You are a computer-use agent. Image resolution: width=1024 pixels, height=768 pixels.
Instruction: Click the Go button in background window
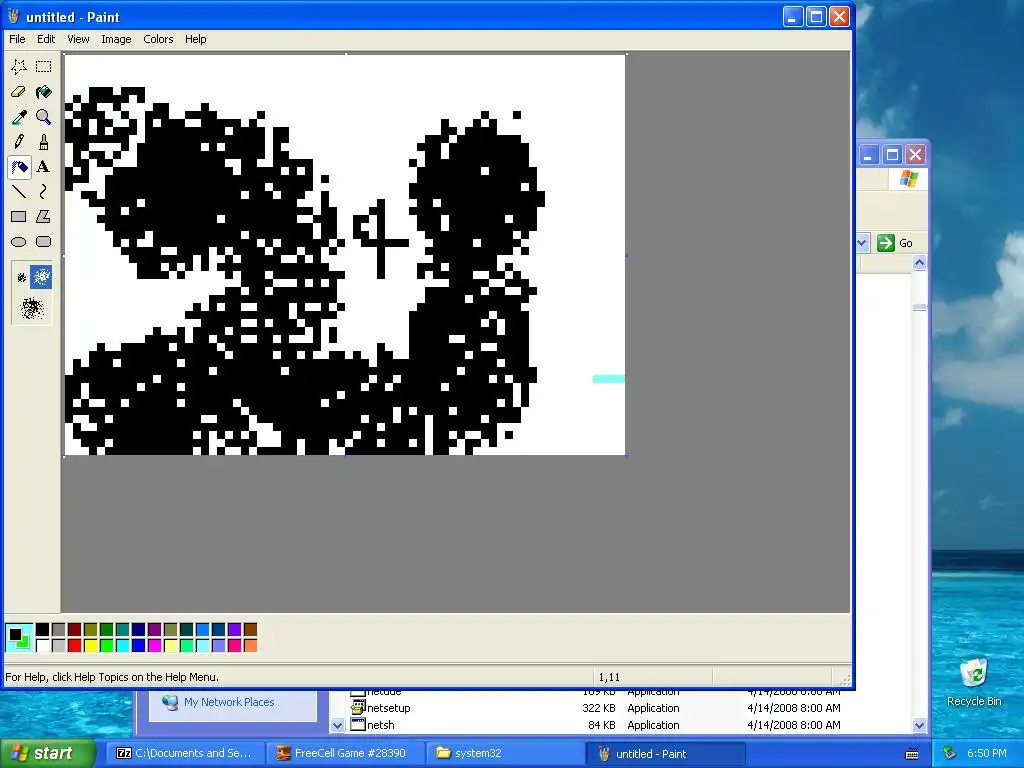tap(895, 243)
